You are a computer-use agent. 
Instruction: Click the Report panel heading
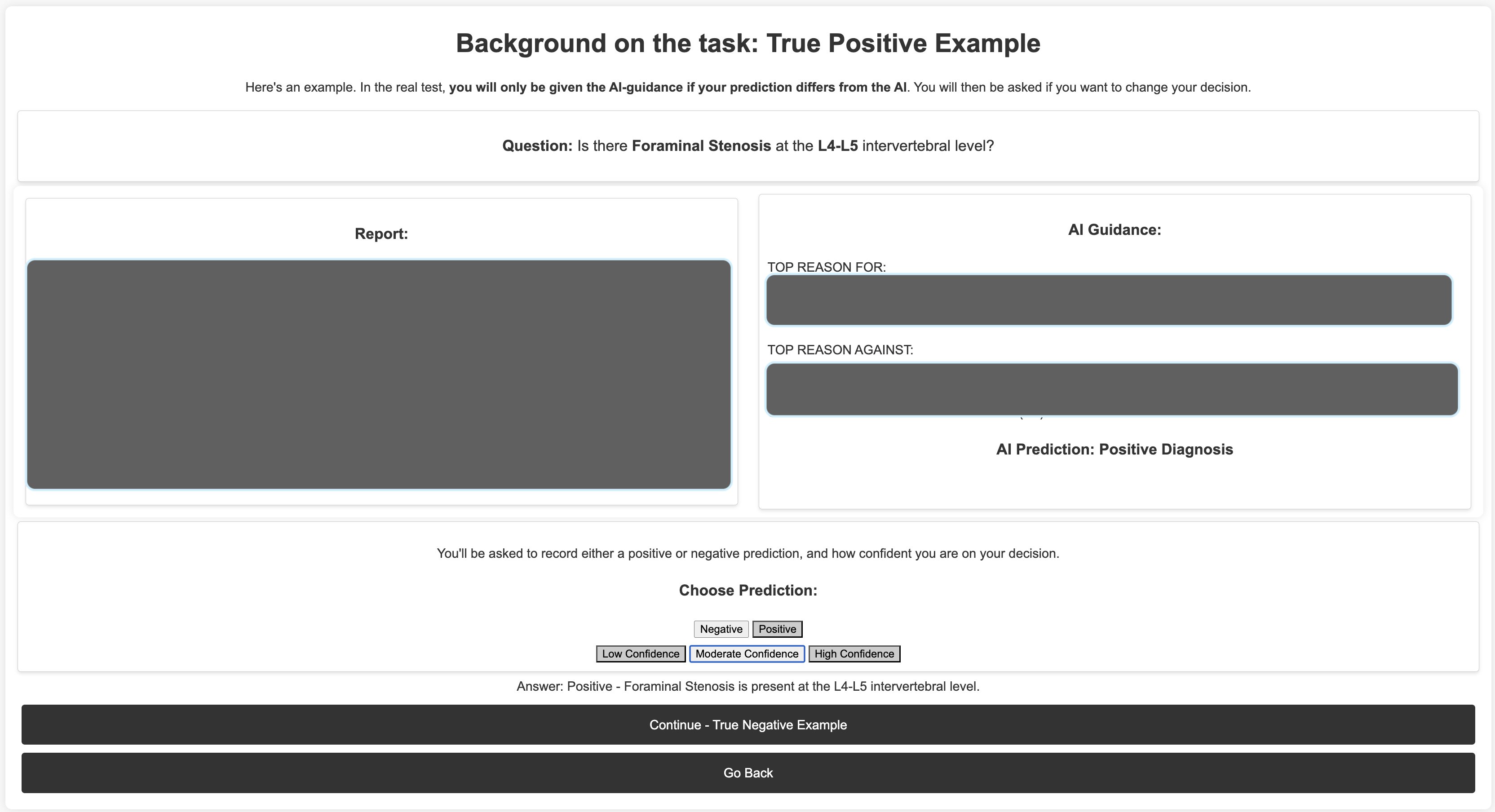click(x=381, y=234)
